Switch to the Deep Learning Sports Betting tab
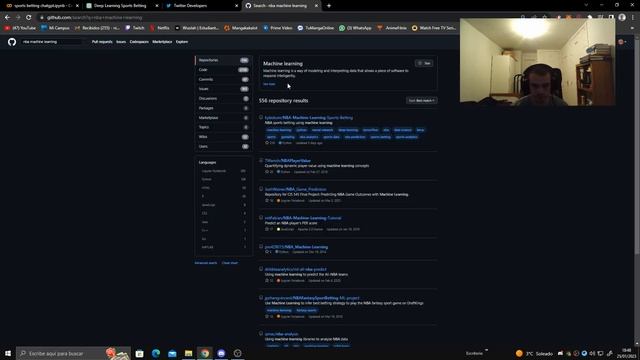The image size is (640, 360). [x=122, y=6]
